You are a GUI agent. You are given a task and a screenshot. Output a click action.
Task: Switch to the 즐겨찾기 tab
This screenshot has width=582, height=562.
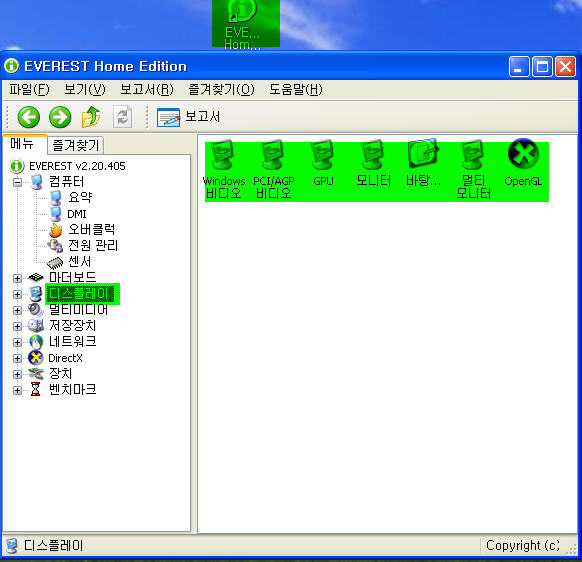[76, 145]
